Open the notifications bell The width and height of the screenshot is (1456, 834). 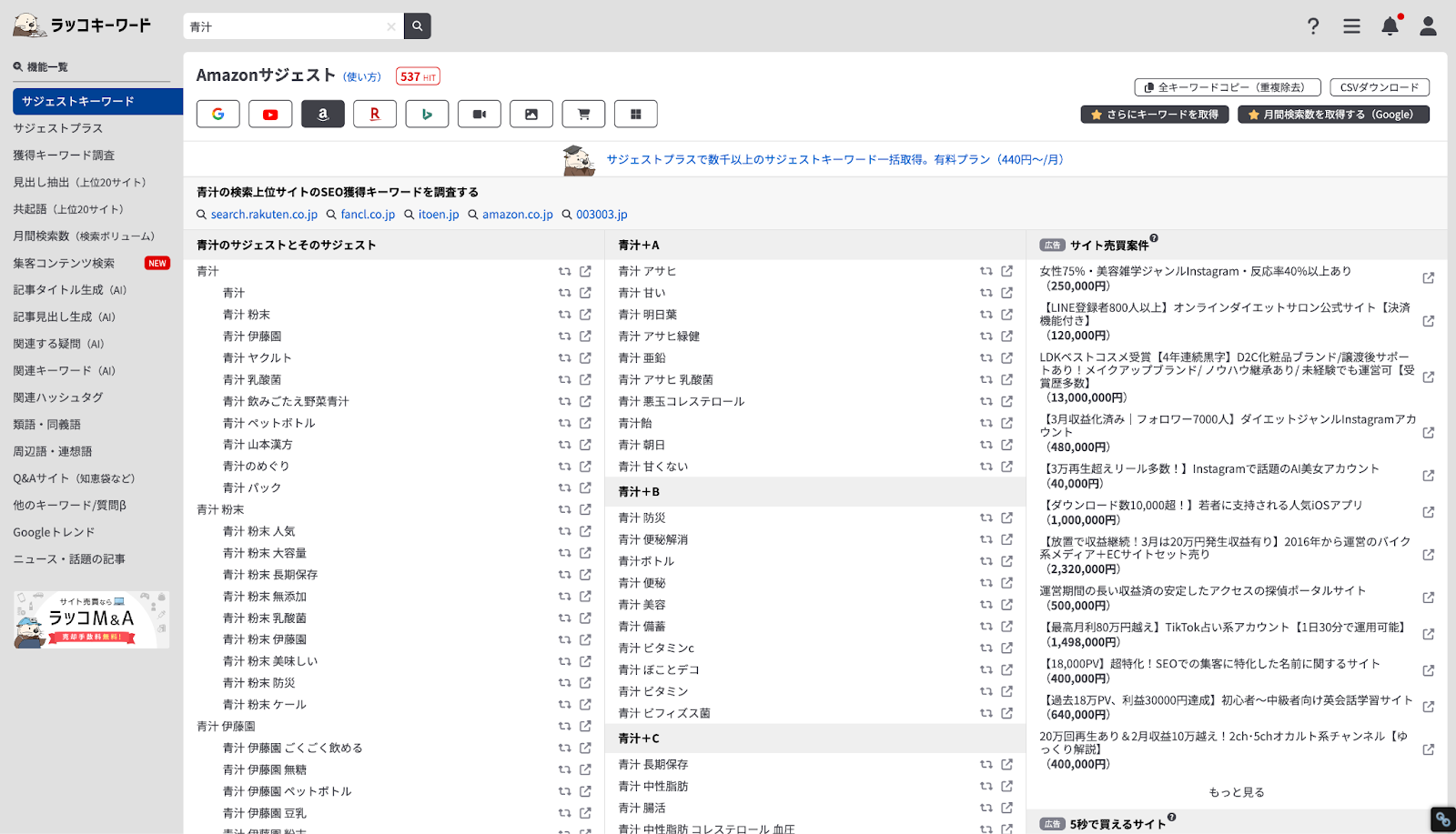click(x=1390, y=25)
